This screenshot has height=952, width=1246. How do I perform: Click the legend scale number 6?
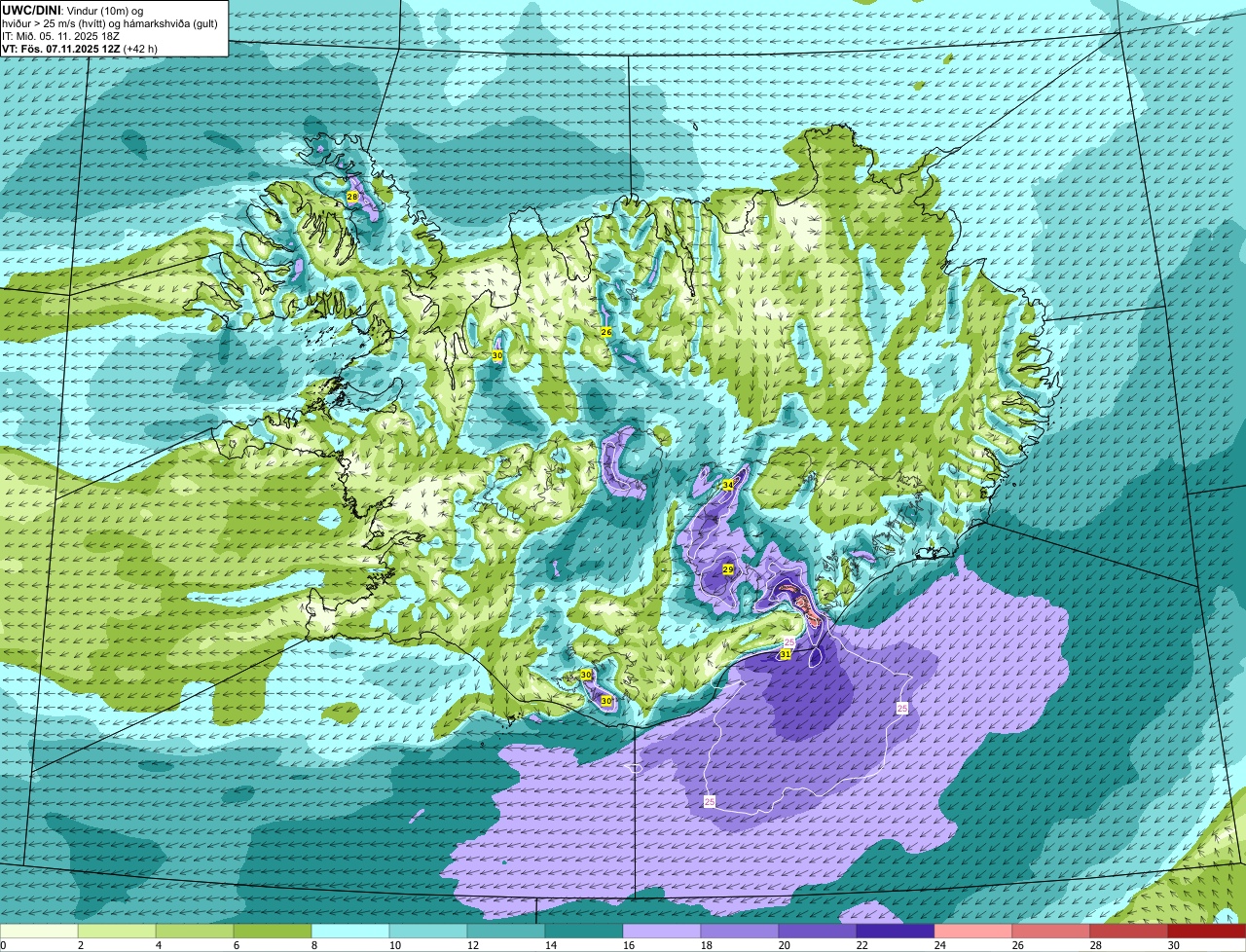(x=237, y=945)
